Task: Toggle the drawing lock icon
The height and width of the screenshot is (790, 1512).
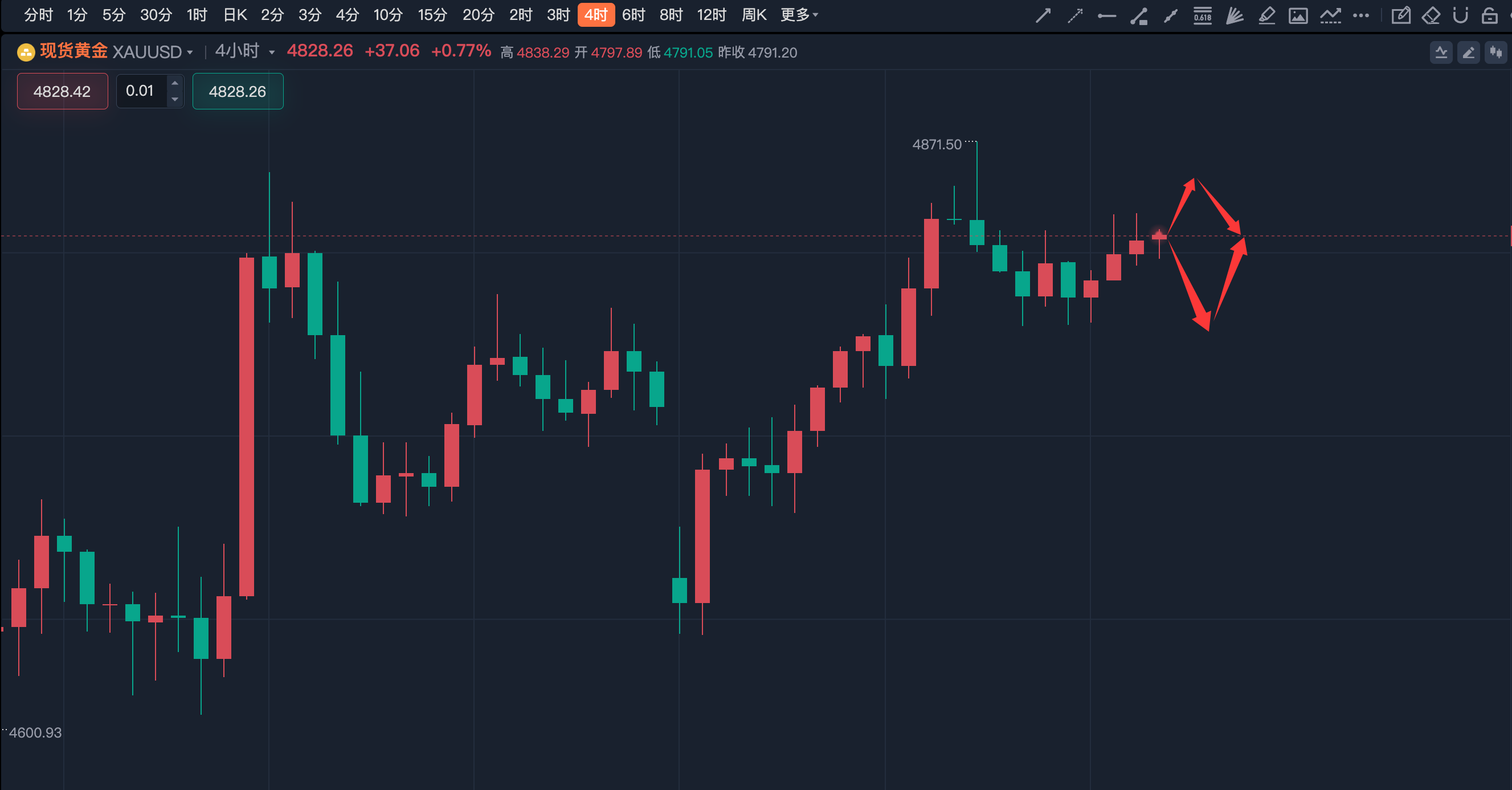Action: [x=1489, y=15]
